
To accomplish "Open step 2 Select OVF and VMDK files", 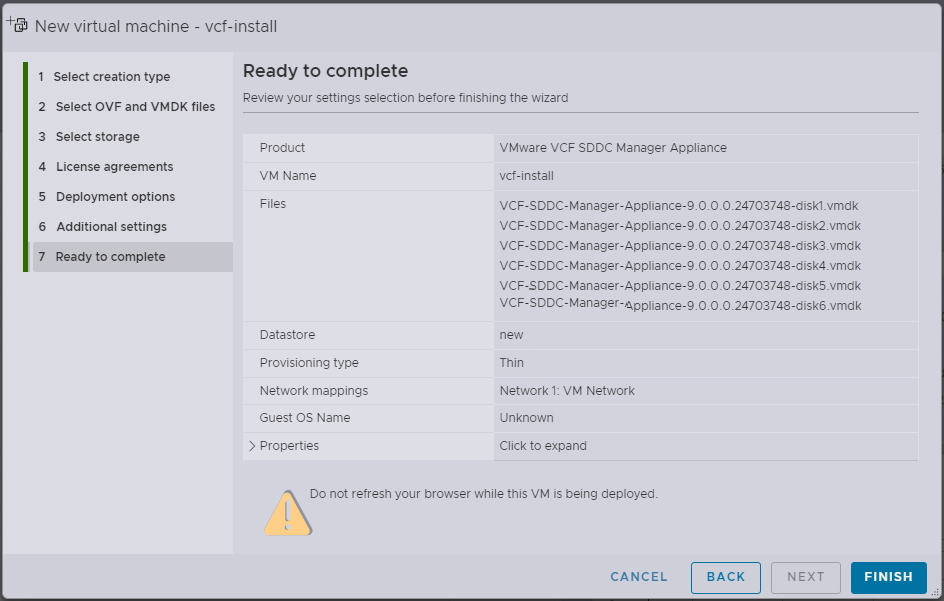I will [135, 107].
